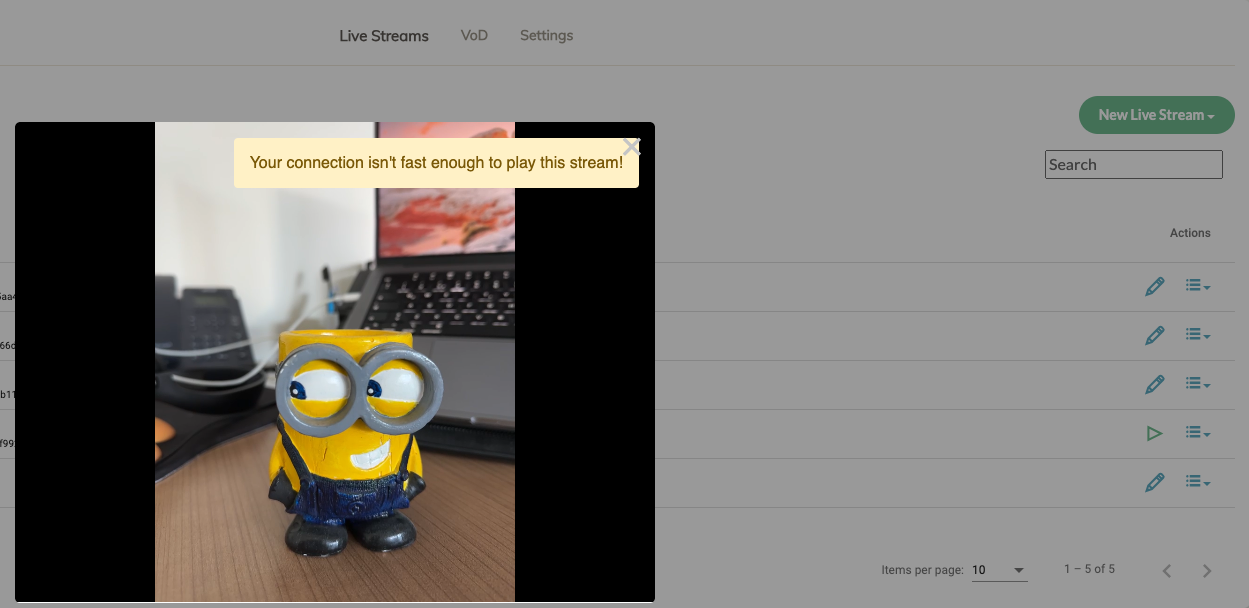Dismiss the slow connection warning

click(631, 146)
